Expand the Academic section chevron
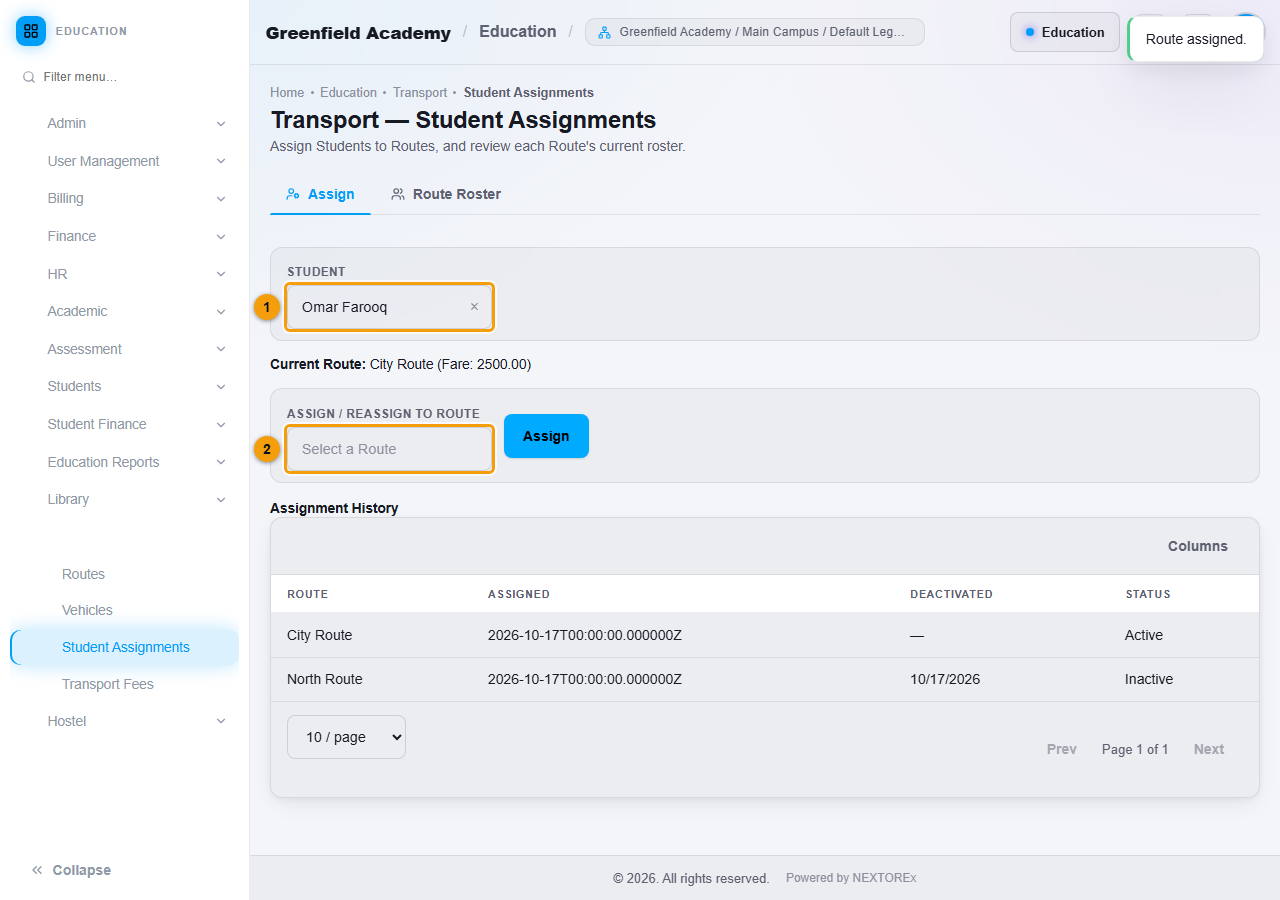The width and height of the screenshot is (1280, 900). click(x=221, y=312)
